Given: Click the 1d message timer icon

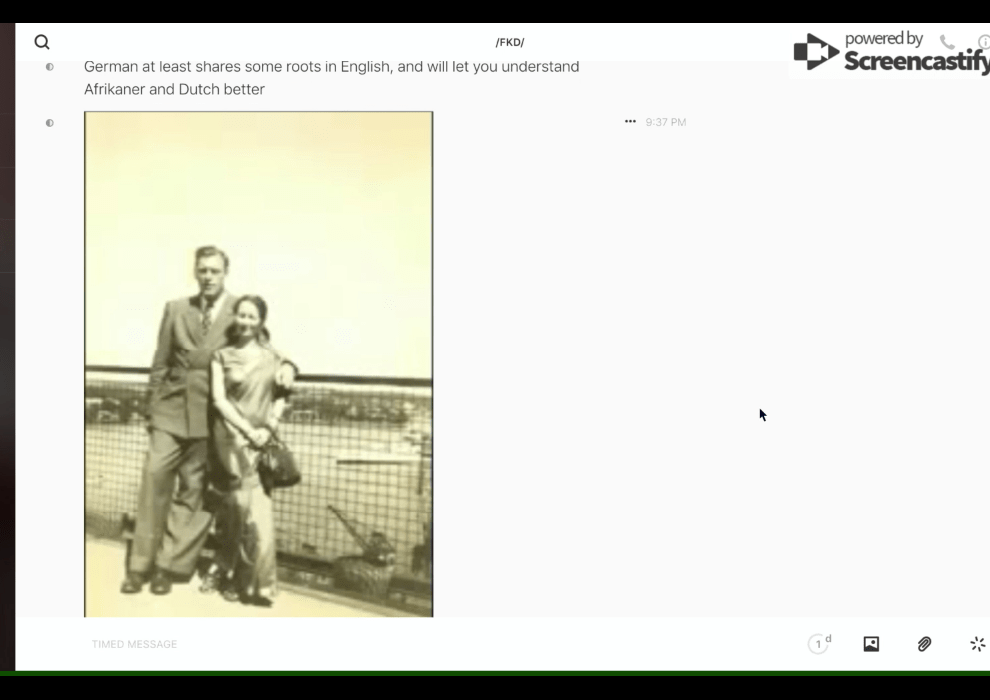Looking at the screenshot, I should [819, 644].
